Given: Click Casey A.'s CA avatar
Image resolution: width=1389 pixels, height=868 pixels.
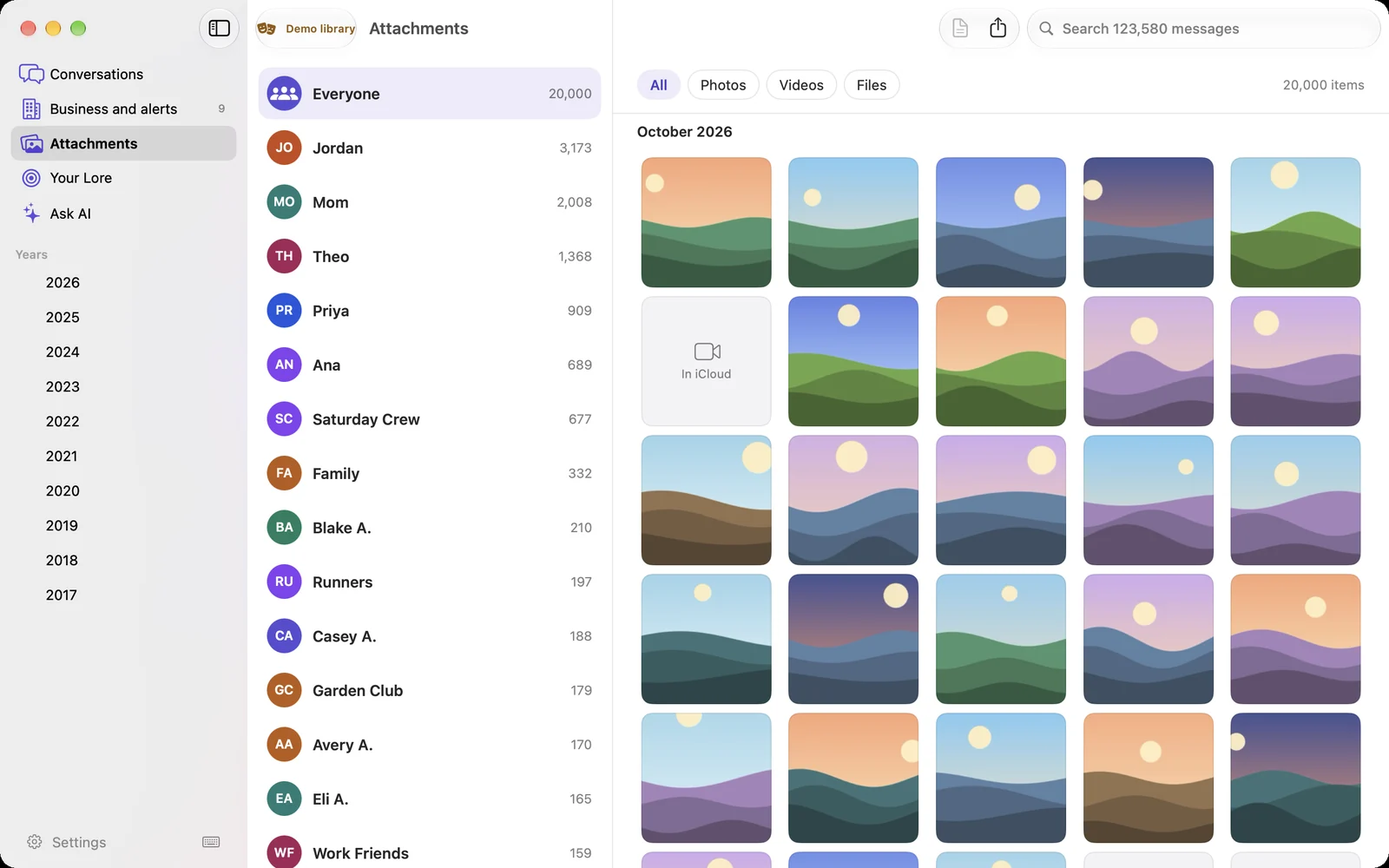Looking at the screenshot, I should coord(284,636).
